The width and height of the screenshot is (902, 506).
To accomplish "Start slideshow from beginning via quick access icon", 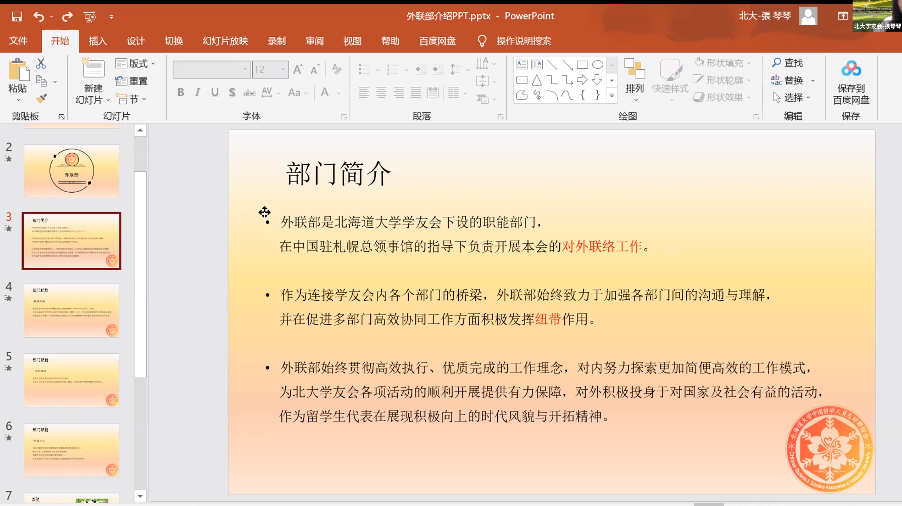I will (90, 17).
